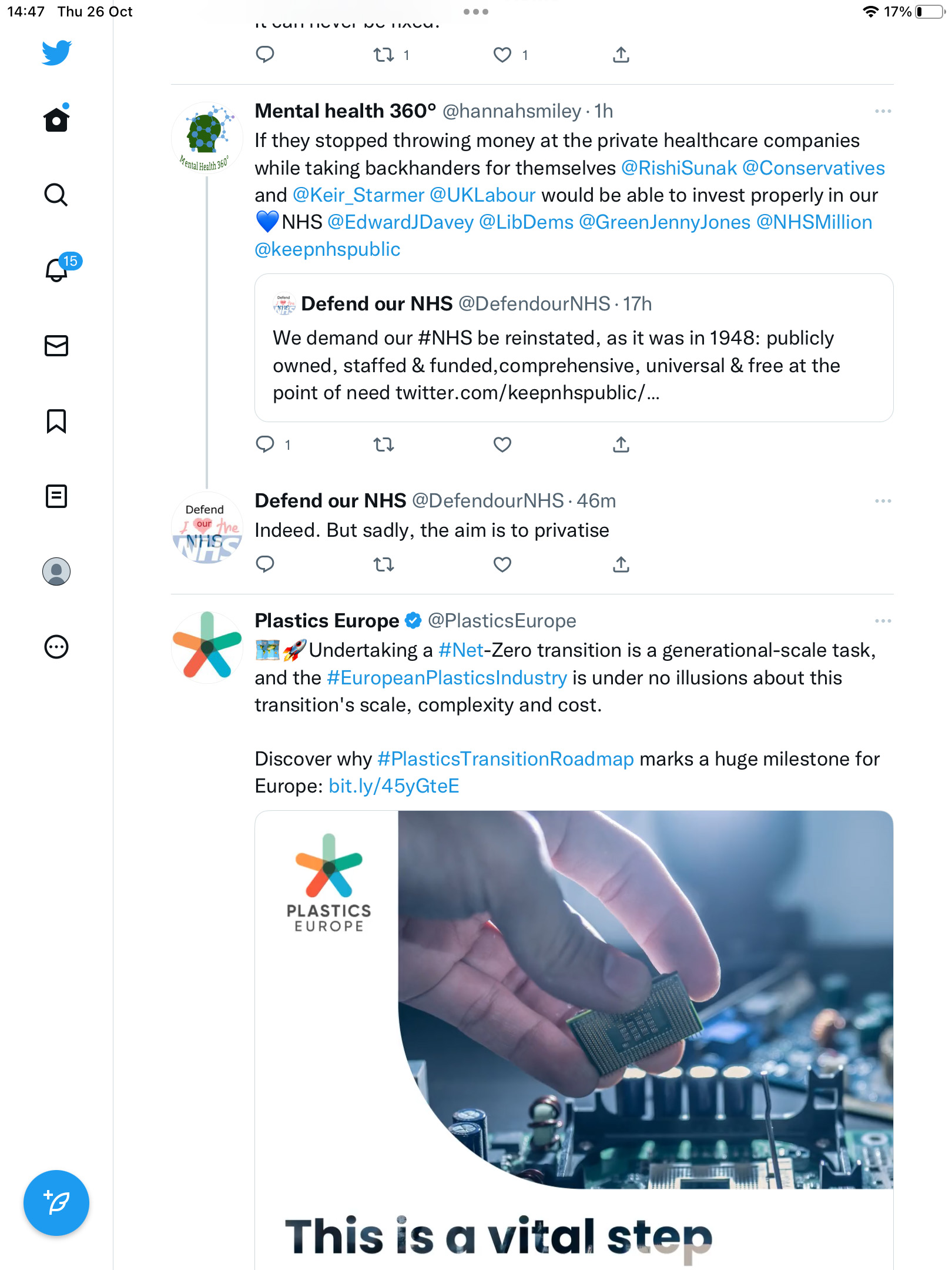Open the quoted Defend our NHS tweet card
The height and width of the screenshot is (1270, 952).
pyautogui.click(x=574, y=347)
